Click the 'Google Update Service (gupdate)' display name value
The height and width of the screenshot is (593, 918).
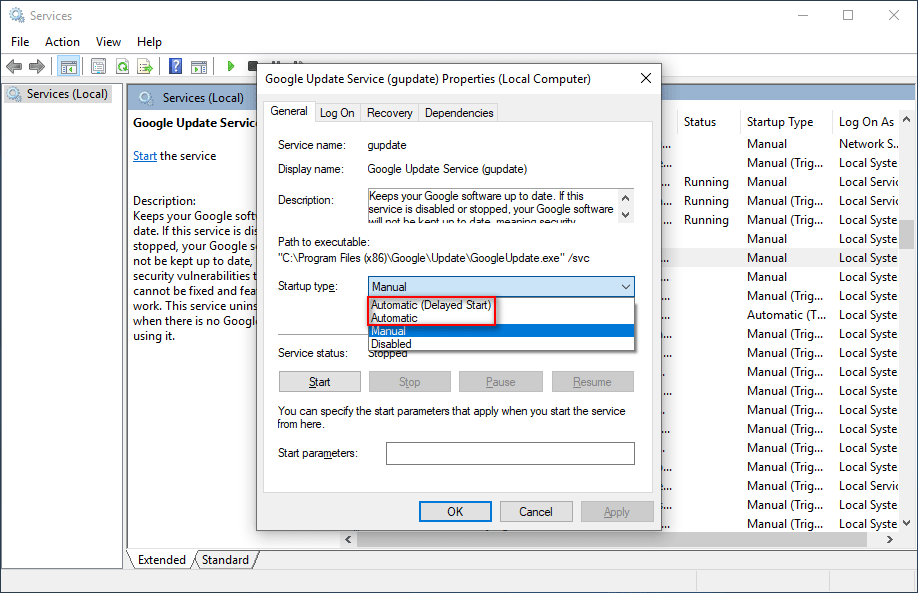447,169
